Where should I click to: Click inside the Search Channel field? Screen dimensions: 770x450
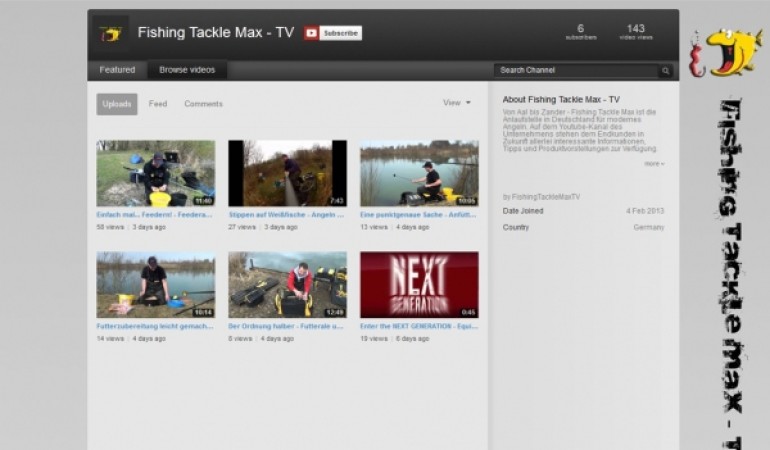pyautogui.click(x=576, y=71)
